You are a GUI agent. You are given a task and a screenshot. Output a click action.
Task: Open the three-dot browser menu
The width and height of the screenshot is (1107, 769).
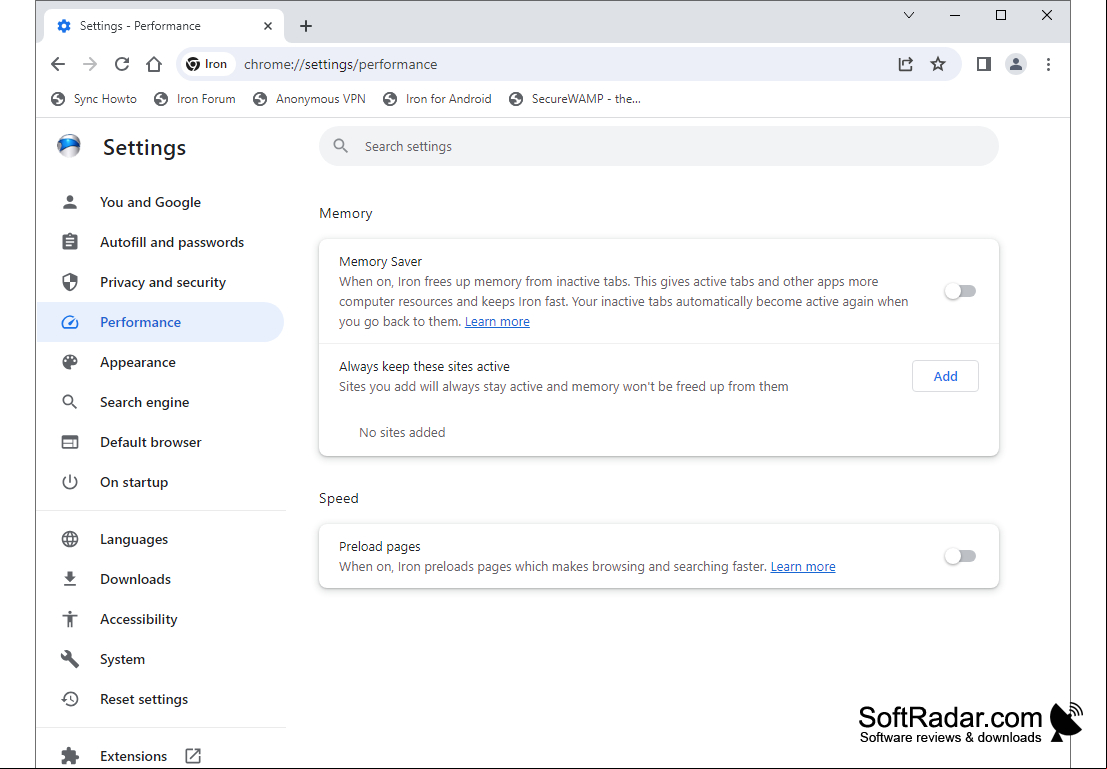point(1048,64)
